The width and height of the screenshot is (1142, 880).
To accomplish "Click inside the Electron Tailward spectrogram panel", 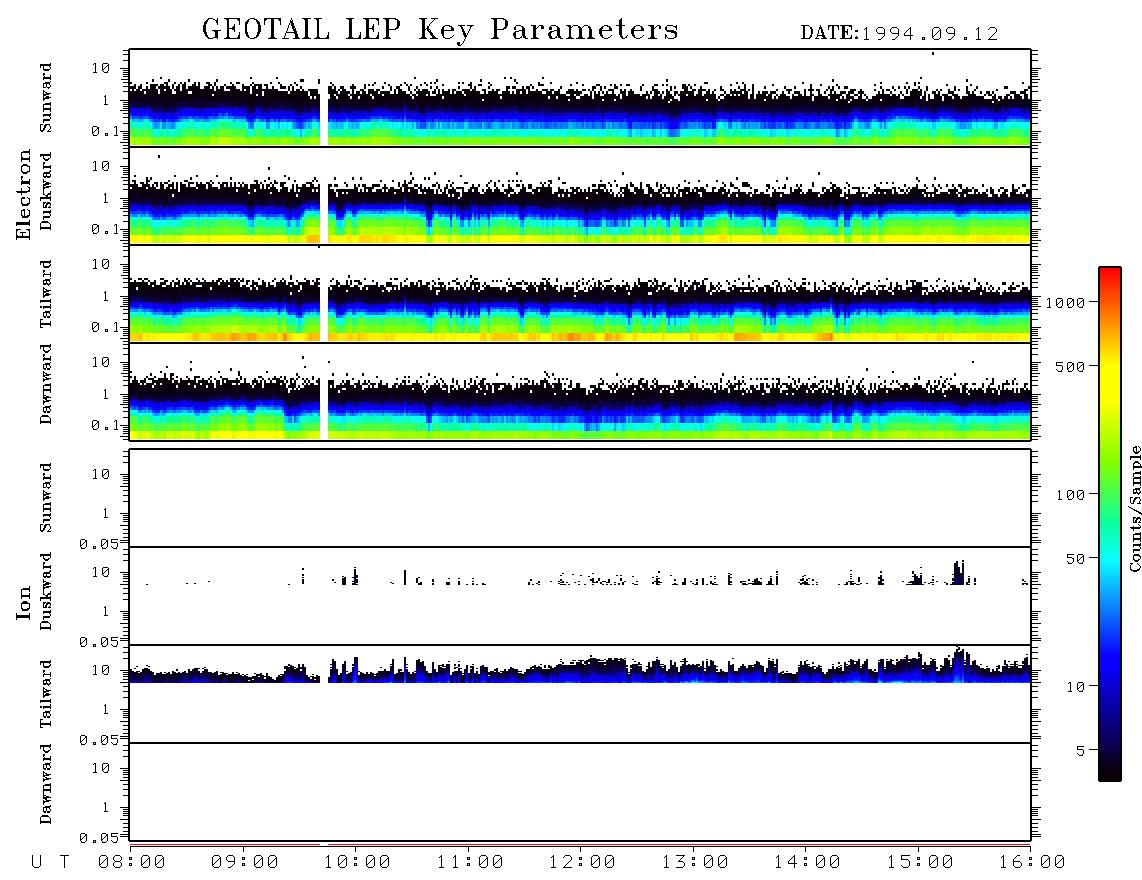I will 580,294.
